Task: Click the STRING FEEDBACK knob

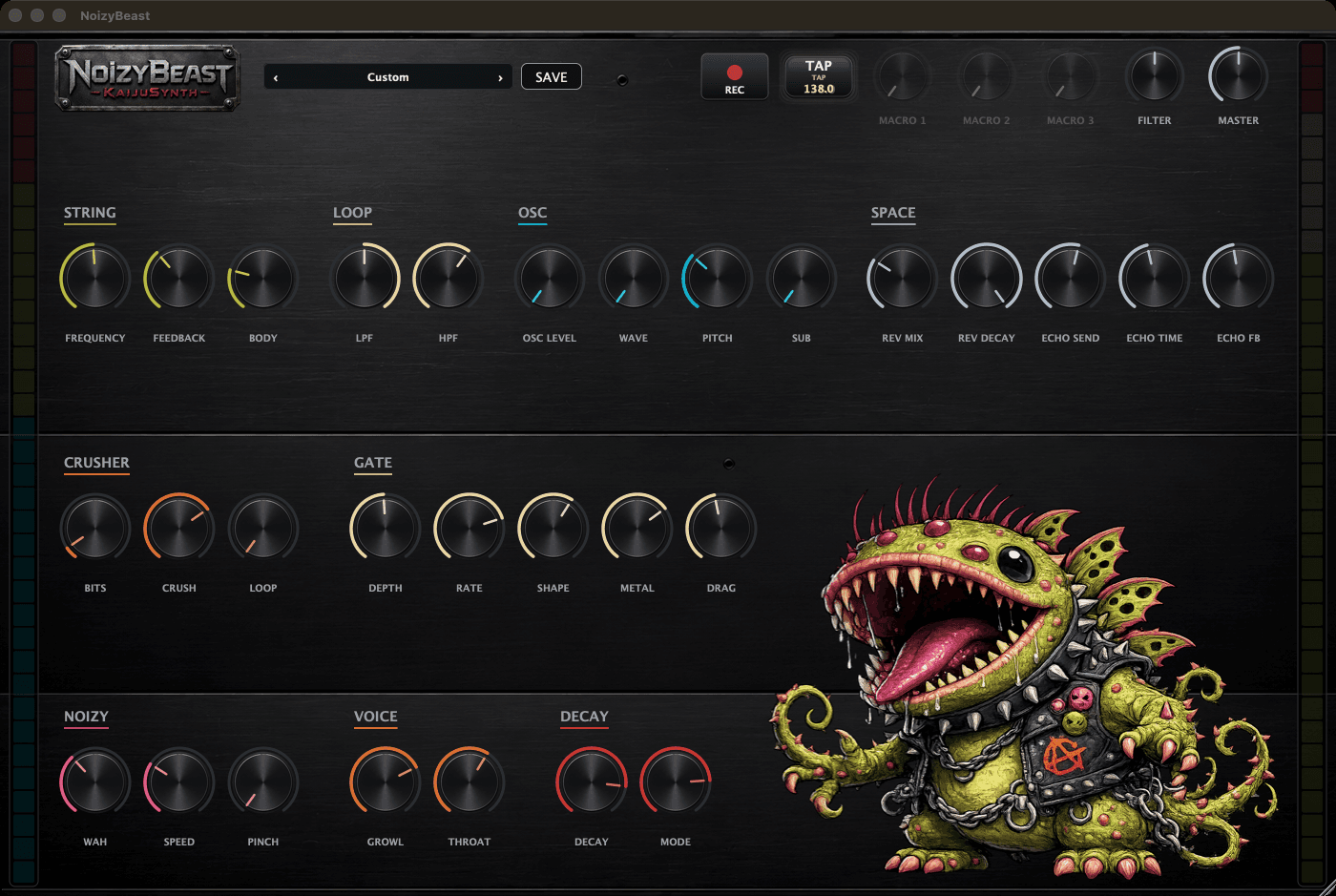Action: pyautogui.click(x=179, y=279)
